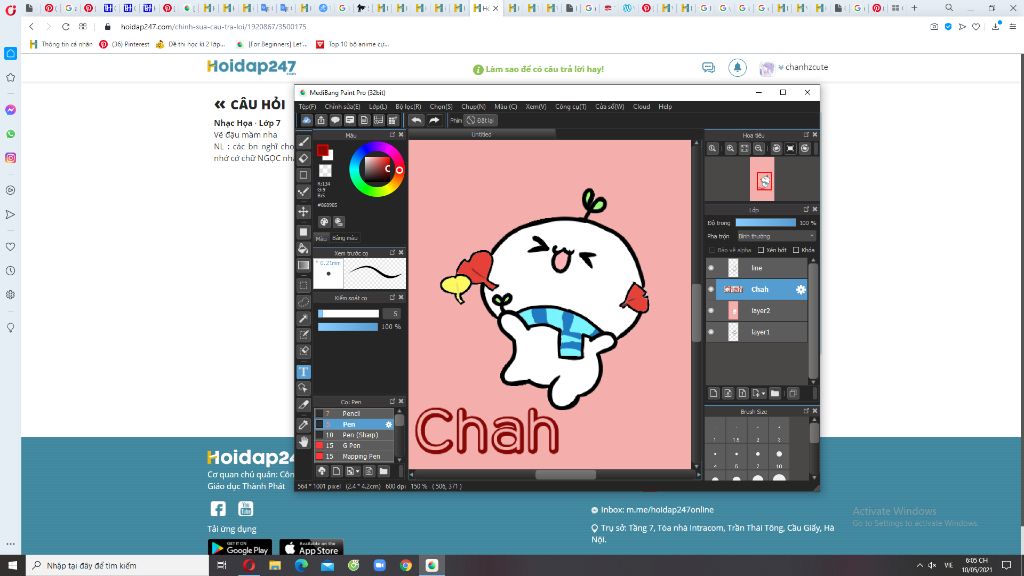This screenshot has height=576, width=1024.
Task: Click the add brush cloud icon below brush list
Action: (322, 471)
